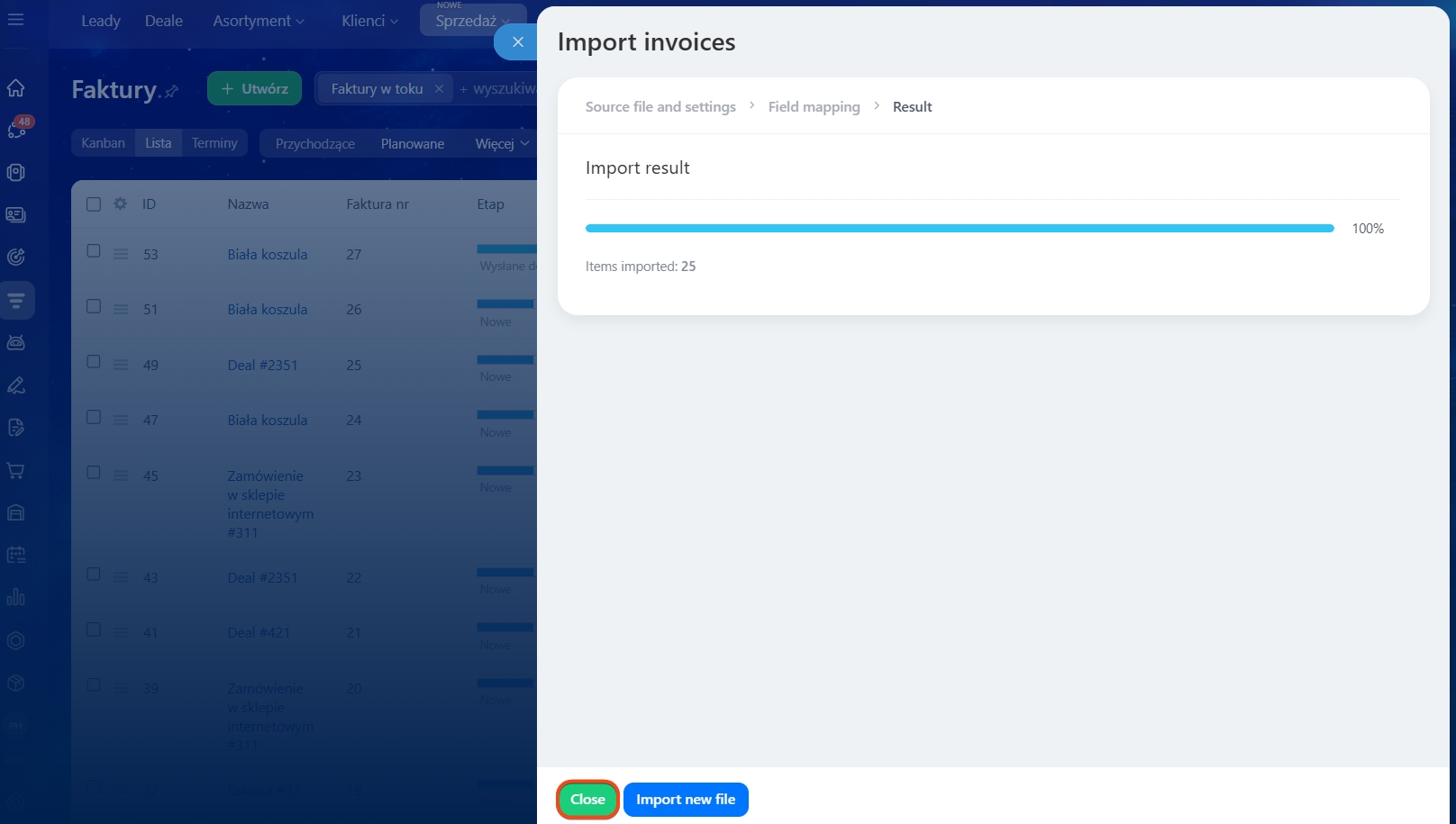Click the pen signature icon in sidebar
Viewport: 1456px width, 824px height.
click(x=16, y=385)
